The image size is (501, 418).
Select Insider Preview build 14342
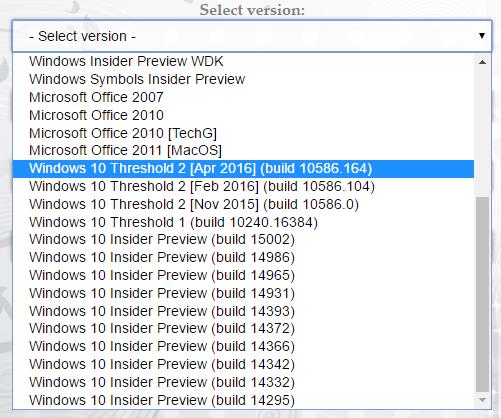tap(243, 364)
